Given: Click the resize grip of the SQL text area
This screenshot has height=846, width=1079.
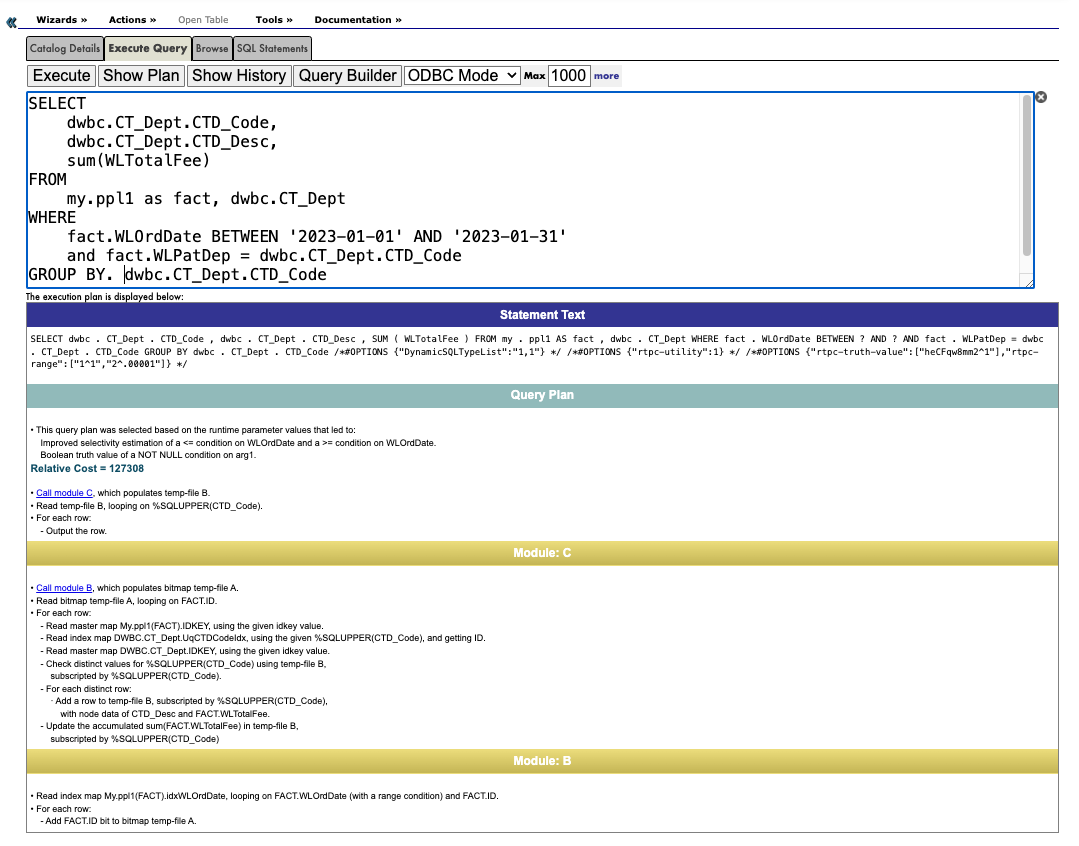Looking at the screenshot, I should pos(1028,283).
